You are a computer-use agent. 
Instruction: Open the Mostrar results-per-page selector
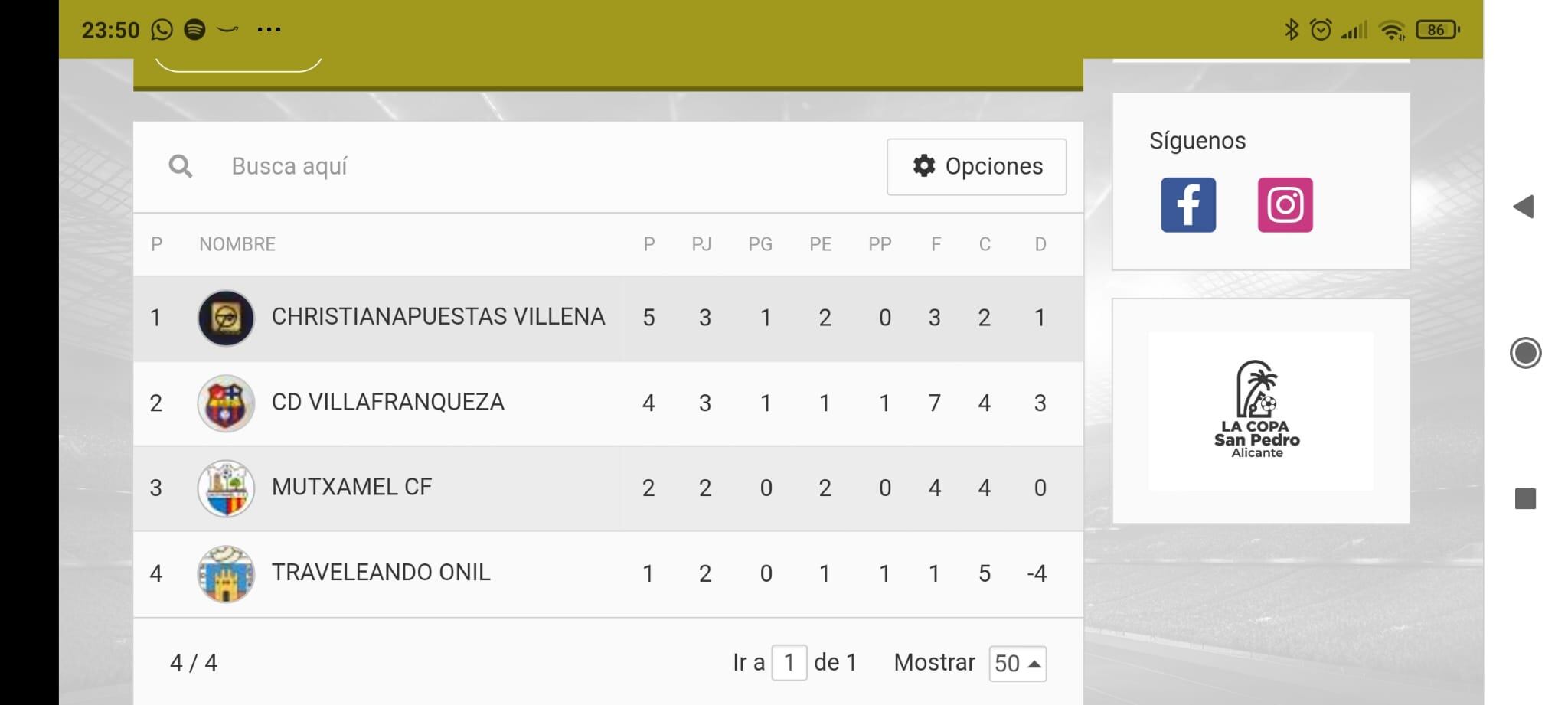pyautogui.click(x=1016, y=663)
